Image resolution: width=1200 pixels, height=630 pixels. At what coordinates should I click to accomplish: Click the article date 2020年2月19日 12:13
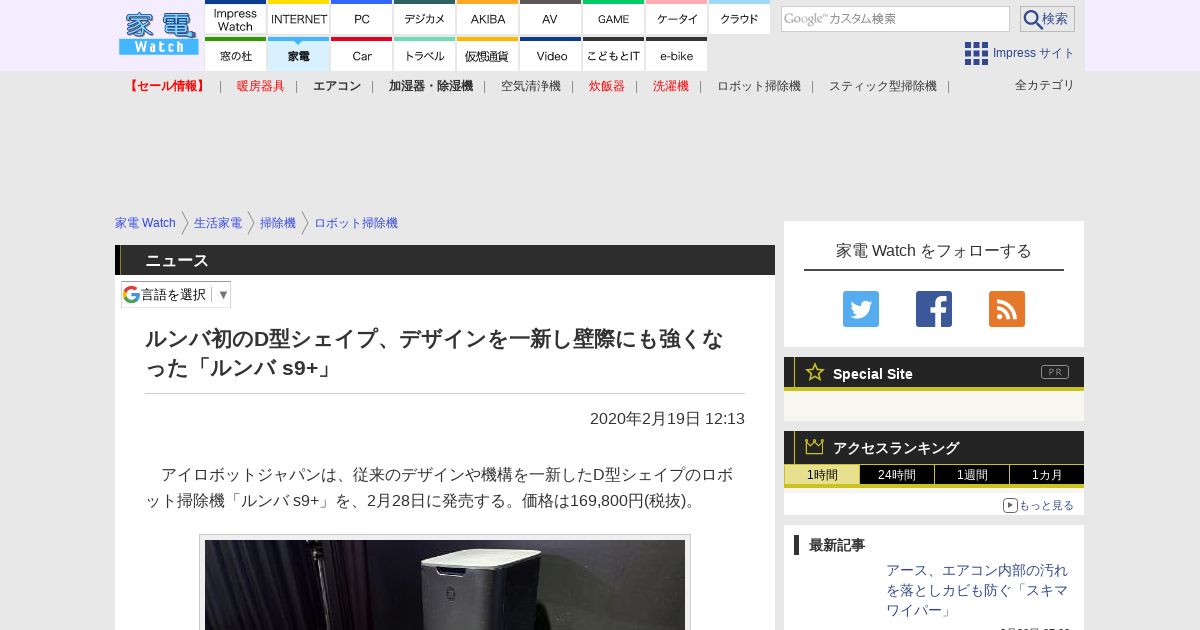coord(667,419)
